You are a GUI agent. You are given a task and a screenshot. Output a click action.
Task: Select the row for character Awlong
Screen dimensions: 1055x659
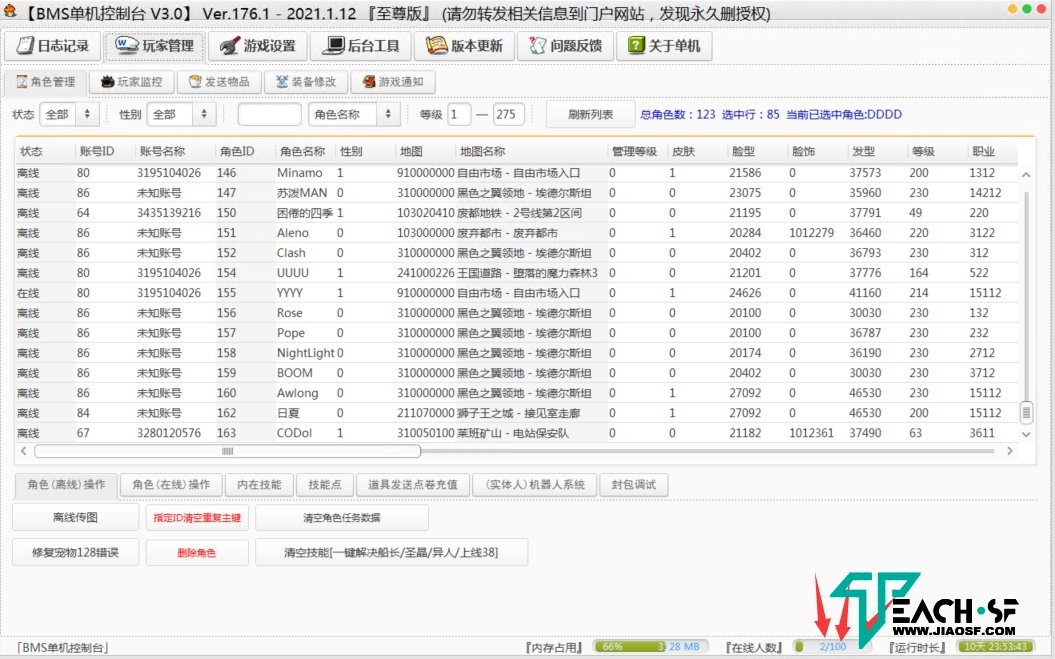pos(516,393)
